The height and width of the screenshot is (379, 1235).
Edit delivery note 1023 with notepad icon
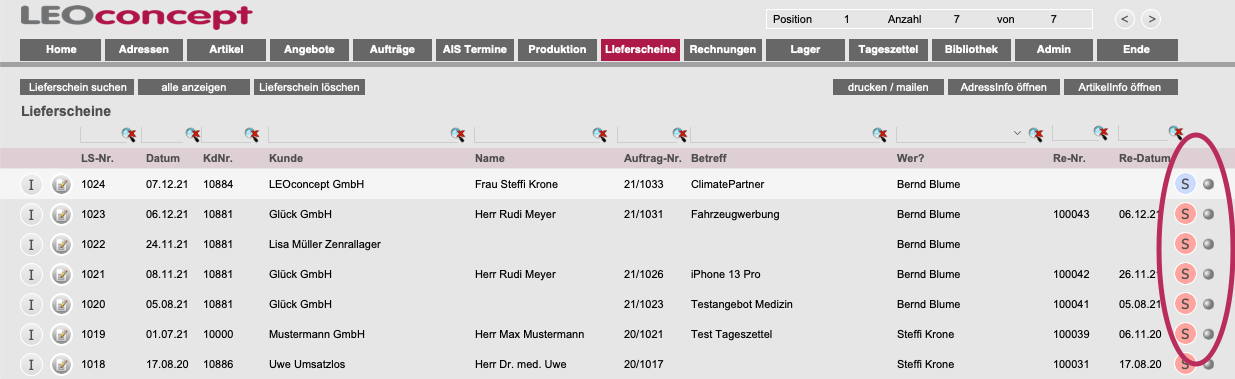click(62, 214)
